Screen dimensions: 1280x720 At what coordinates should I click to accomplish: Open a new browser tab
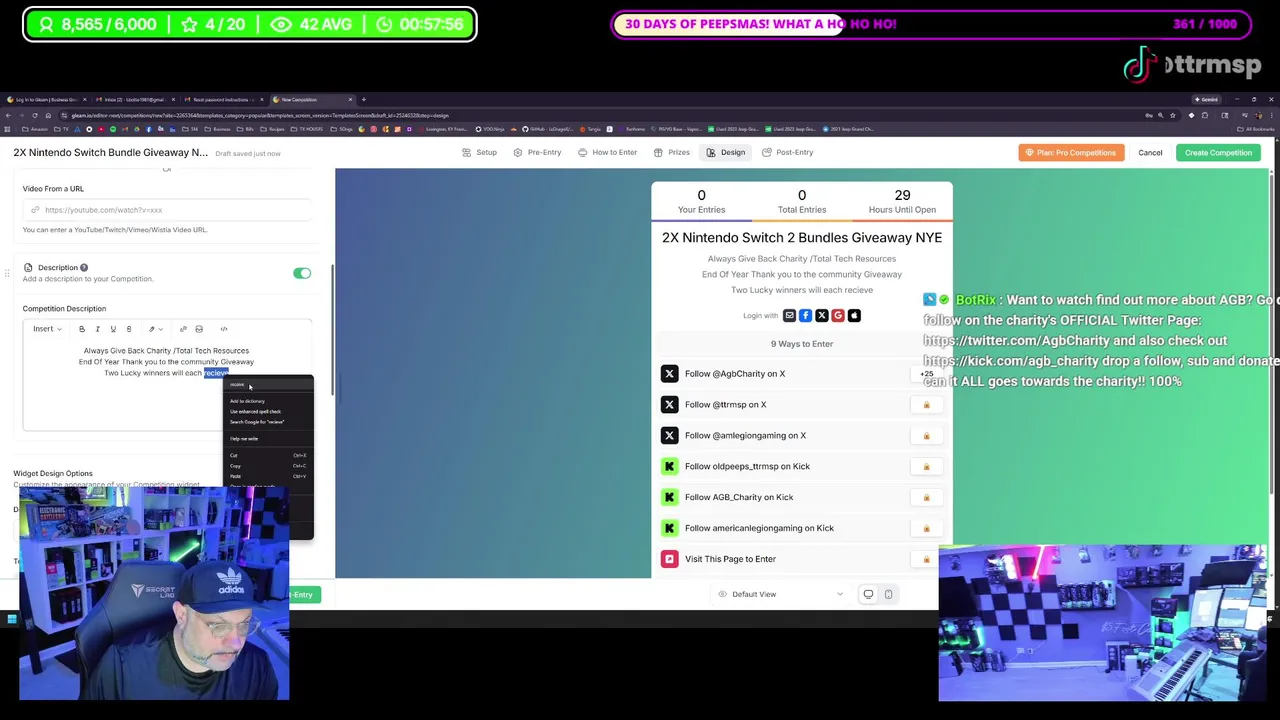click(363, 99)
